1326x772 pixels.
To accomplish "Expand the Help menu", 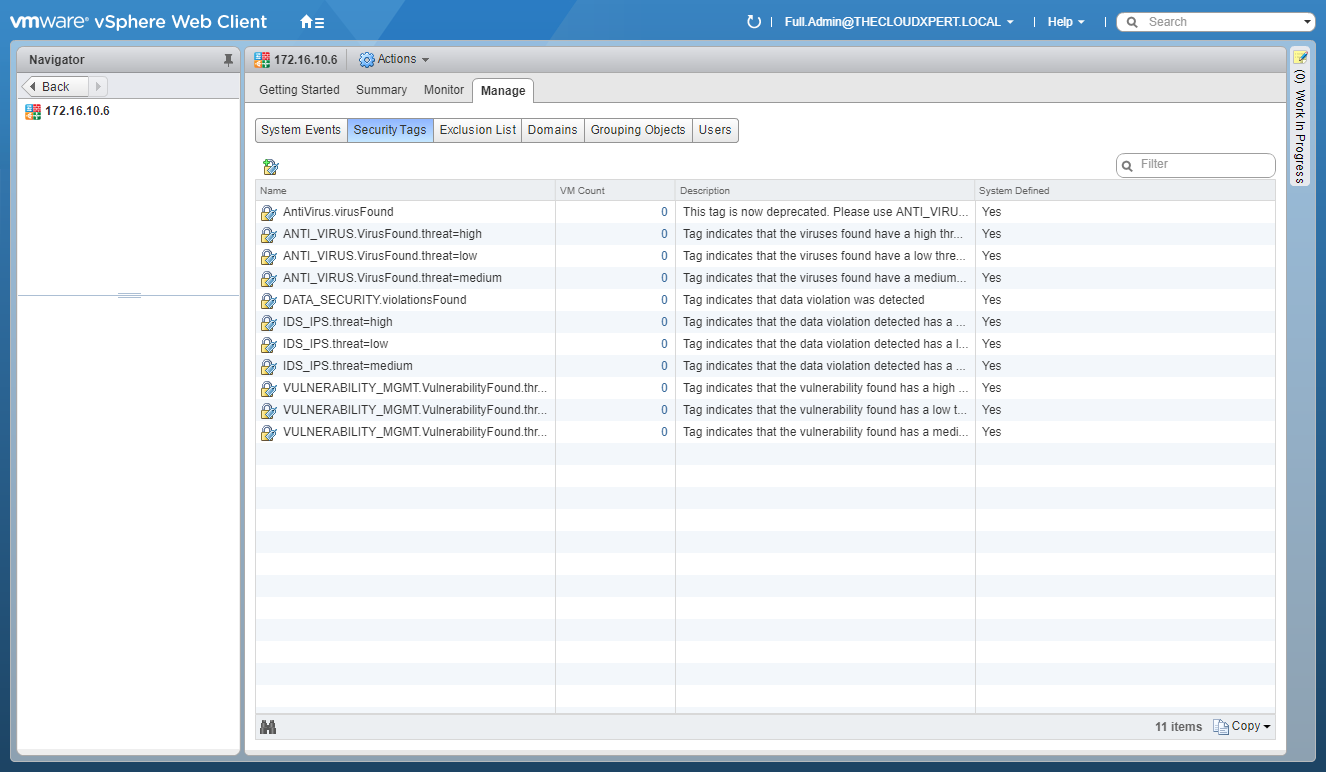I will click(x=1065, y=22).
